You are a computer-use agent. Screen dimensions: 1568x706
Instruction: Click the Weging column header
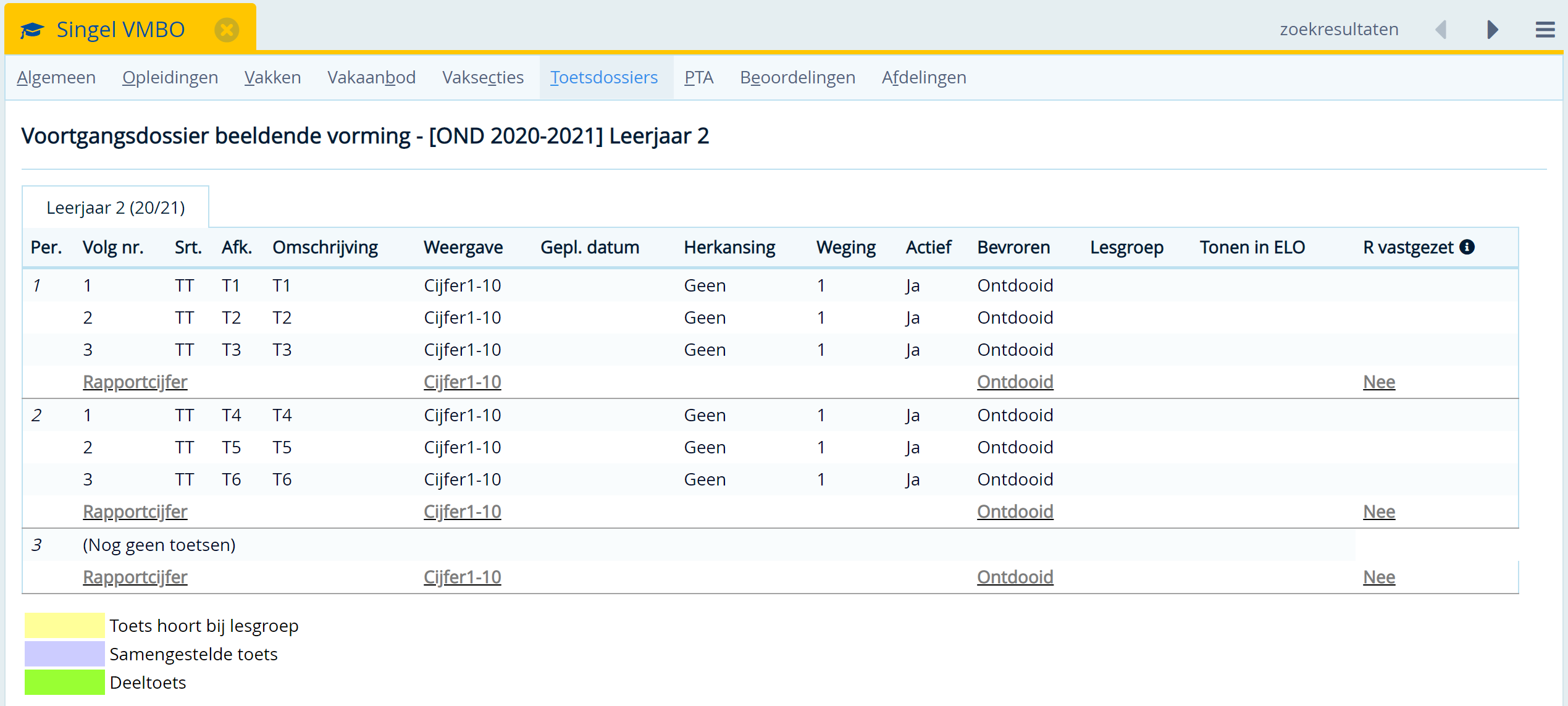[x=846, y=247]
